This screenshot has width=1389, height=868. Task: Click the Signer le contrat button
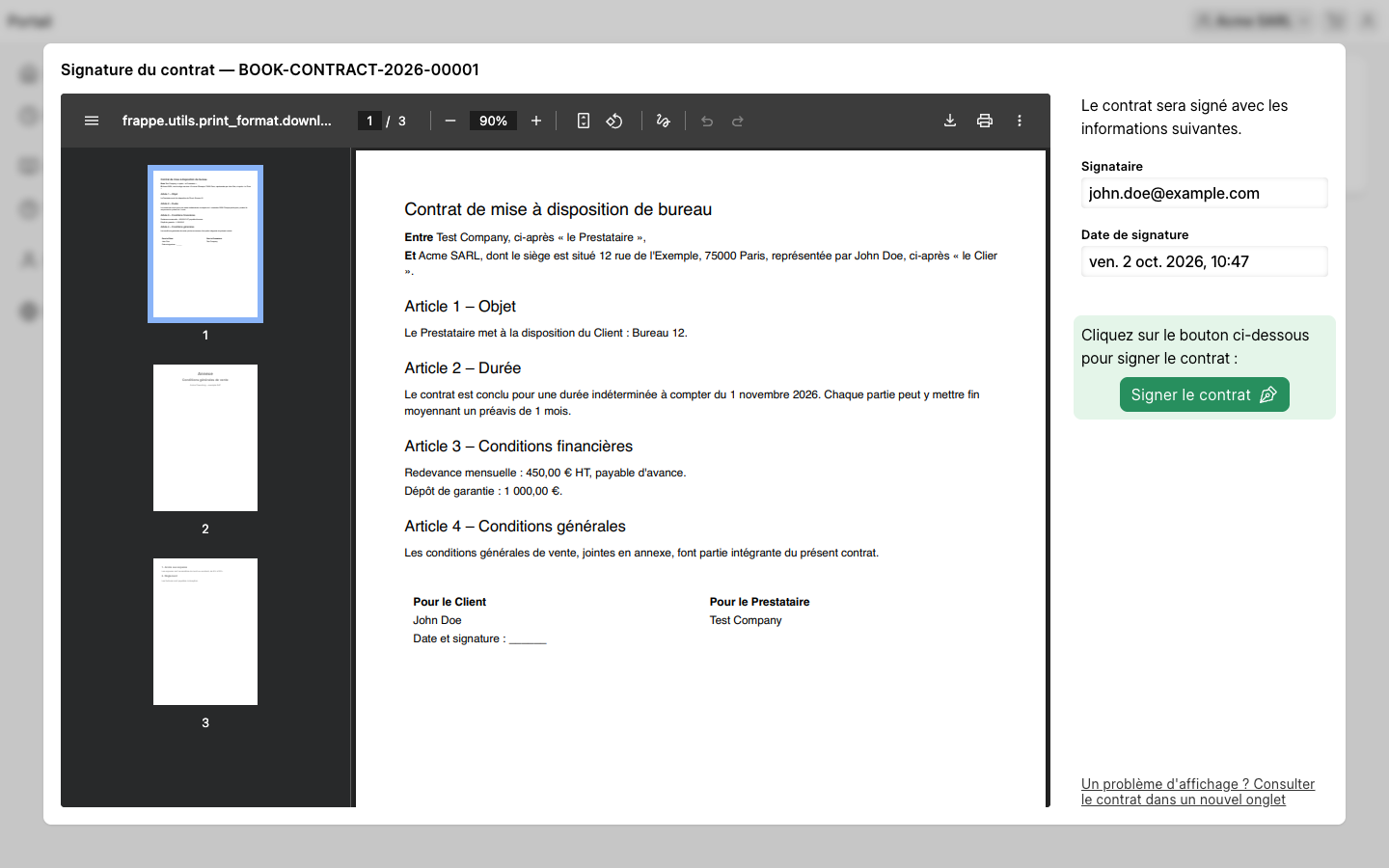pos(1204,394)
